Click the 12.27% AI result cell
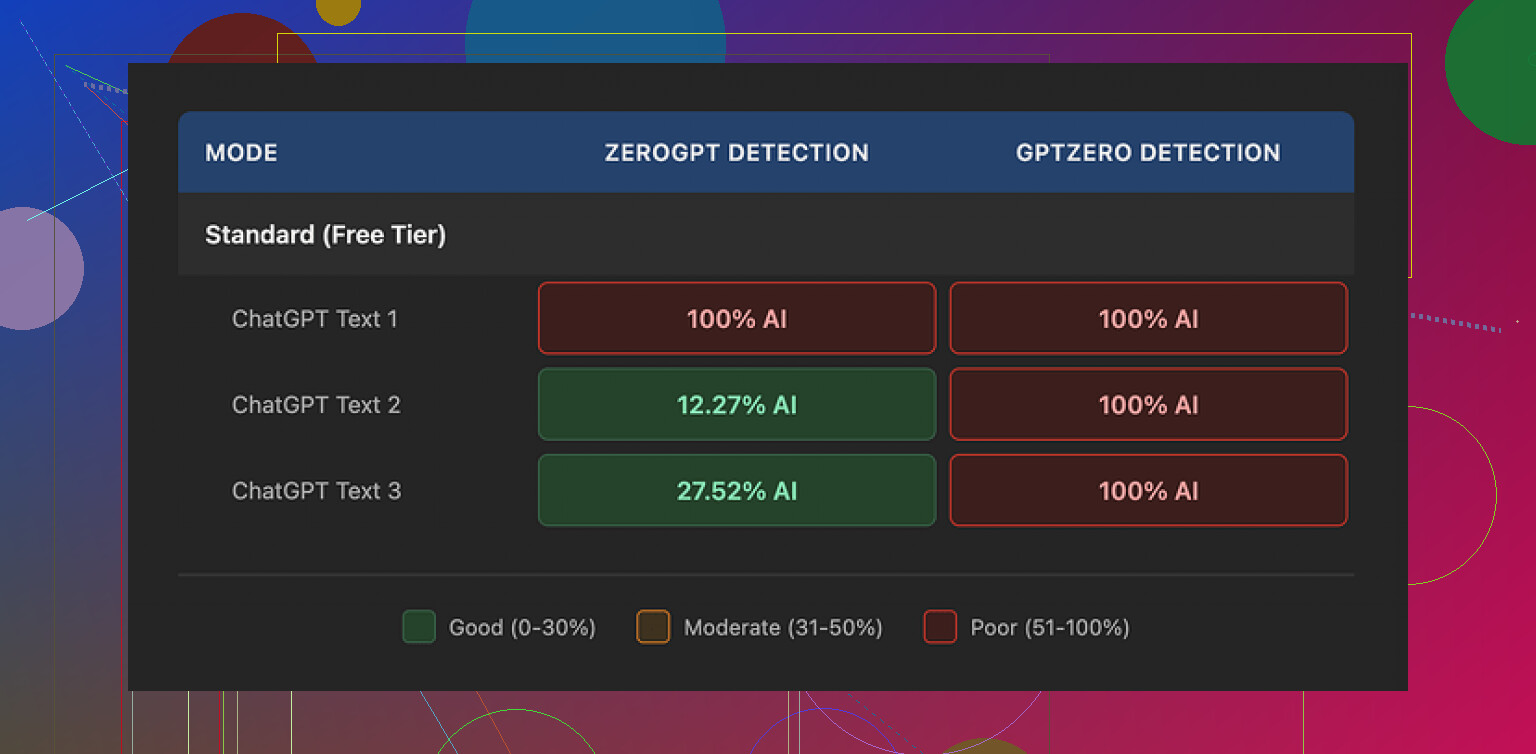 coord(737,405)
